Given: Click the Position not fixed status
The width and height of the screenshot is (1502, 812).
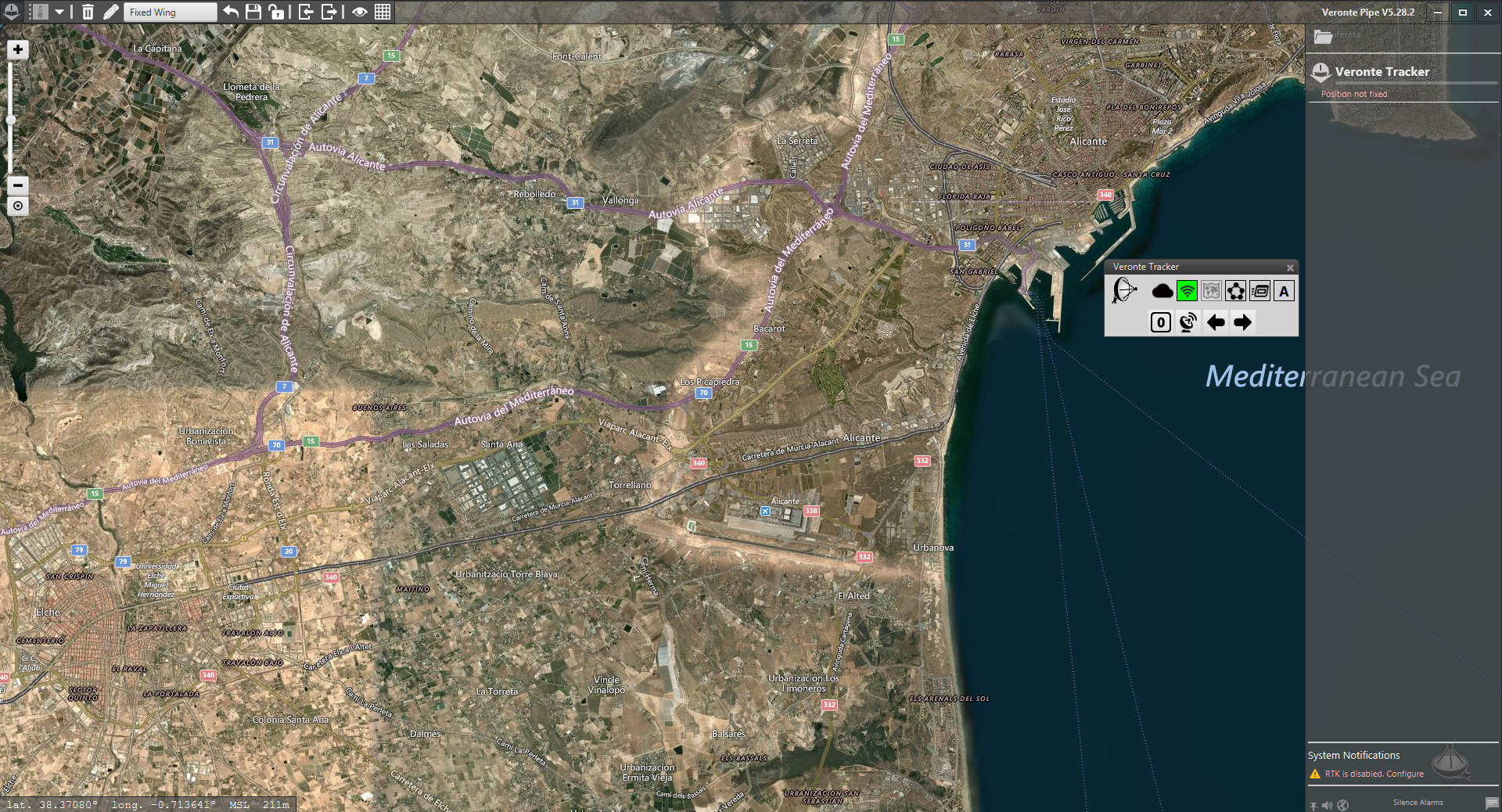Looking at the screenshot, I should [x=1353, y=94].
